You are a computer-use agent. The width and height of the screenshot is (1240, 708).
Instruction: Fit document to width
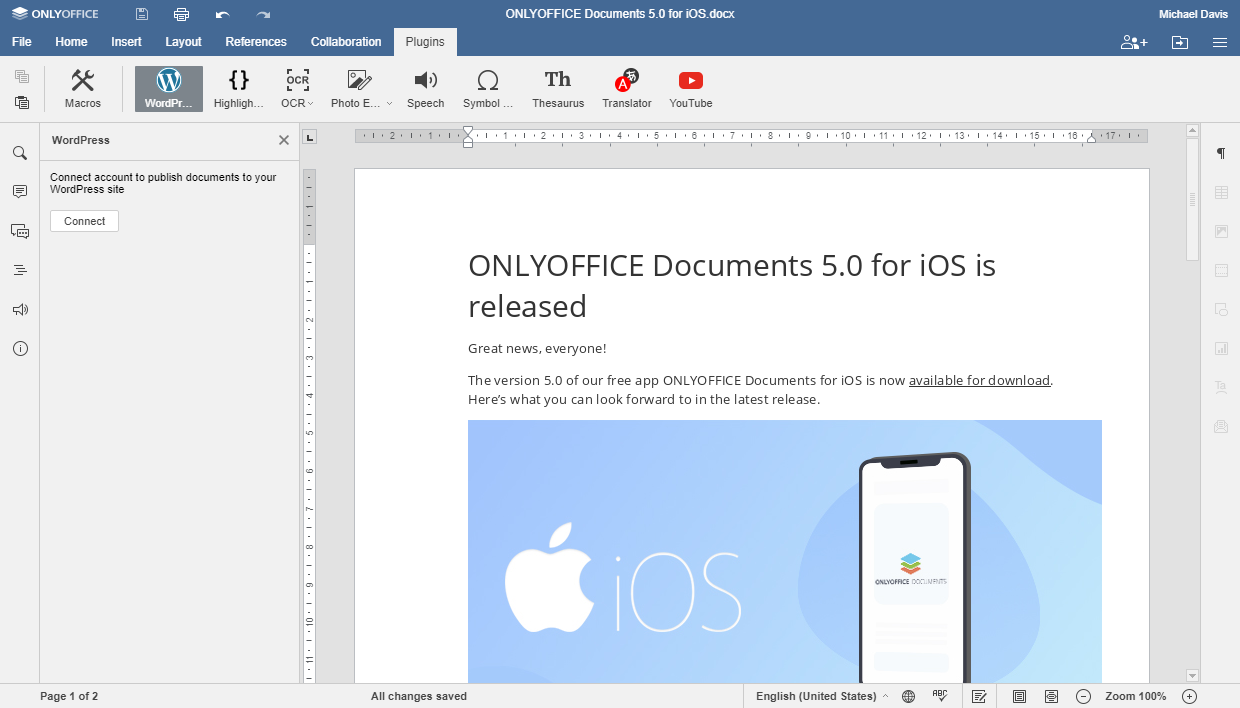point(1051,696)
